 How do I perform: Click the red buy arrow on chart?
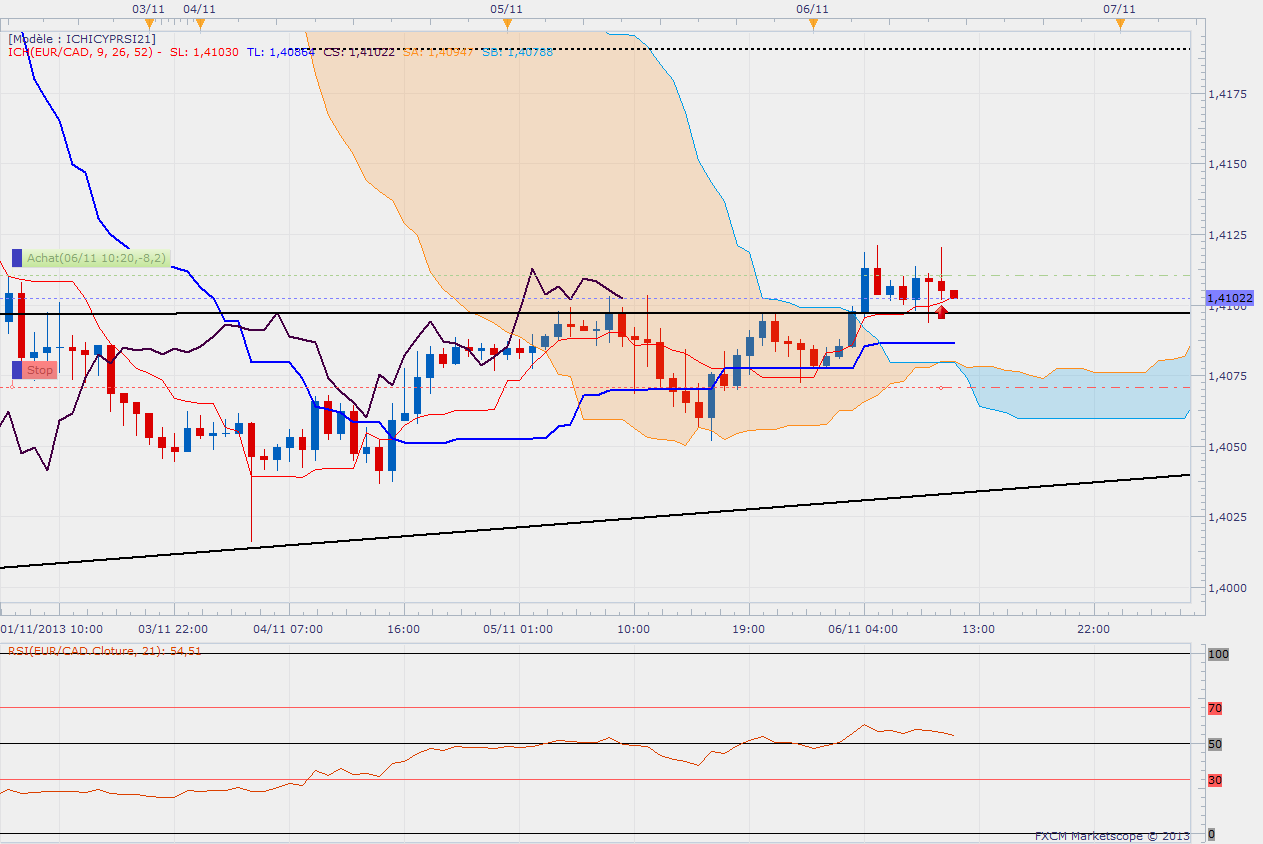coord(941,312)
